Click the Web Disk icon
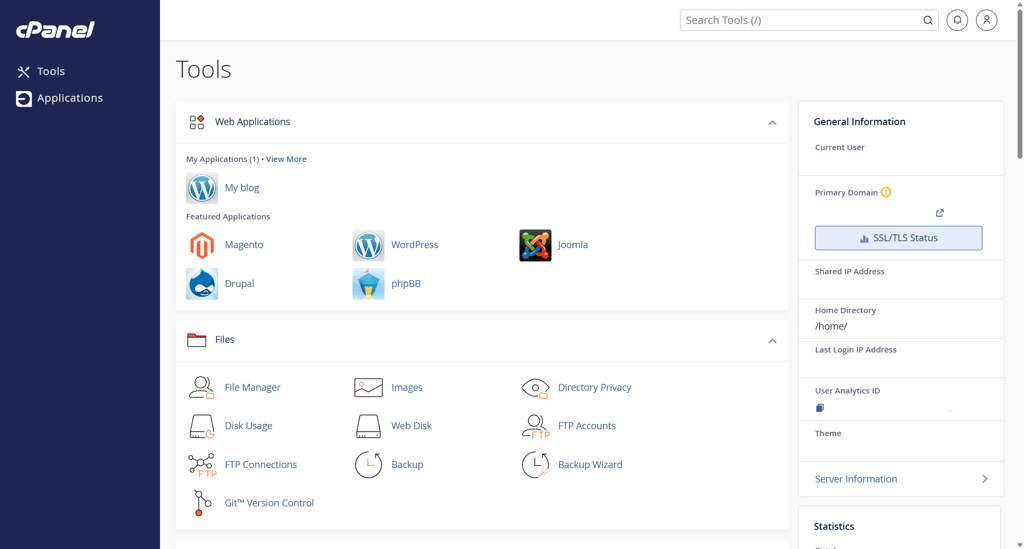Viewport: 1024px width, 549px height. (x=368, y=426)
